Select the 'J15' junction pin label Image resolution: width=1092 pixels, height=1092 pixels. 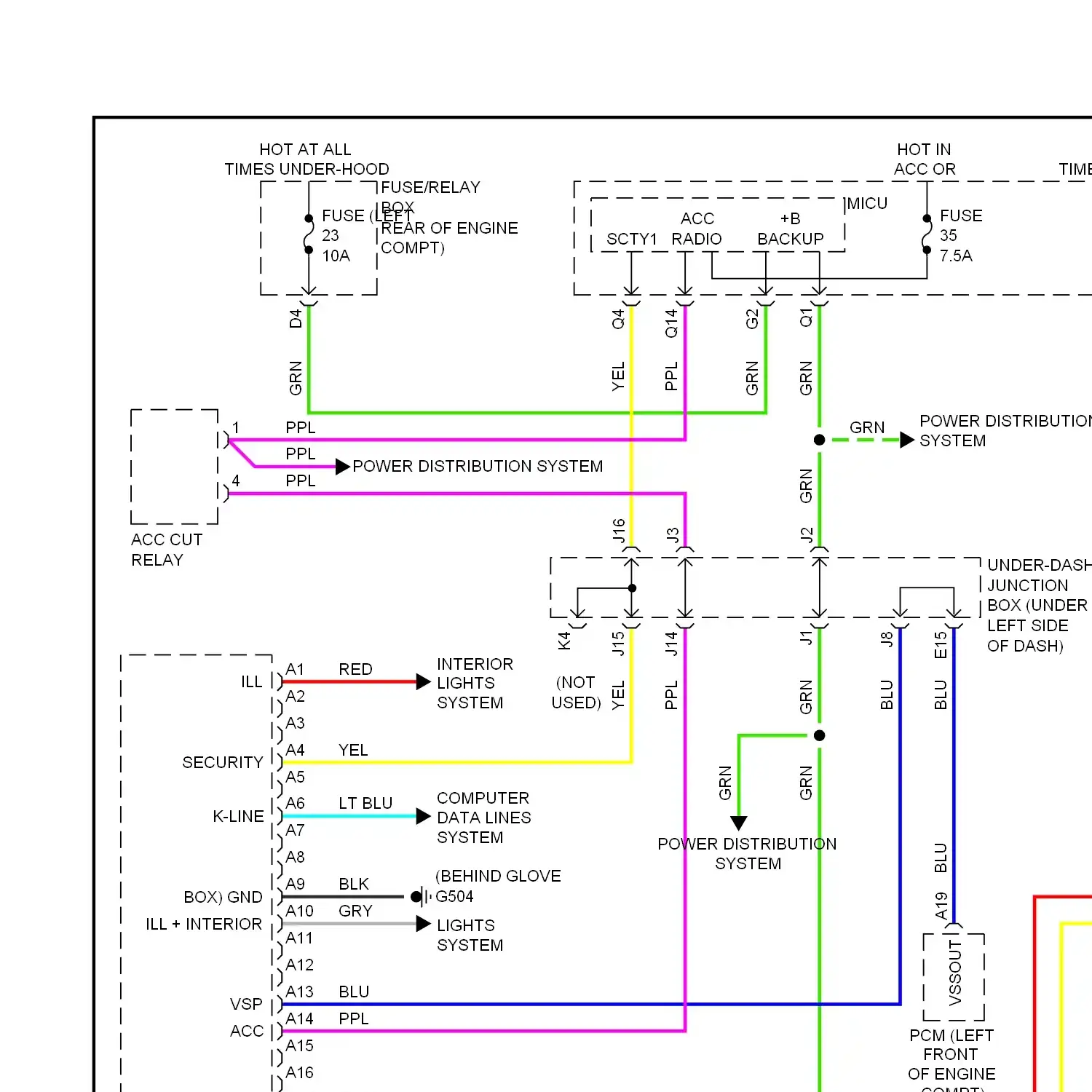click(618, 644)
